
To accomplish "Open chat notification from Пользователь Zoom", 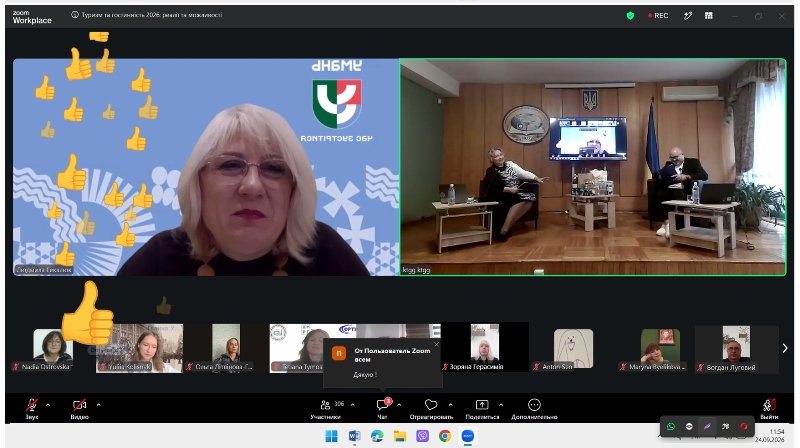I will (x=383, y=363).
